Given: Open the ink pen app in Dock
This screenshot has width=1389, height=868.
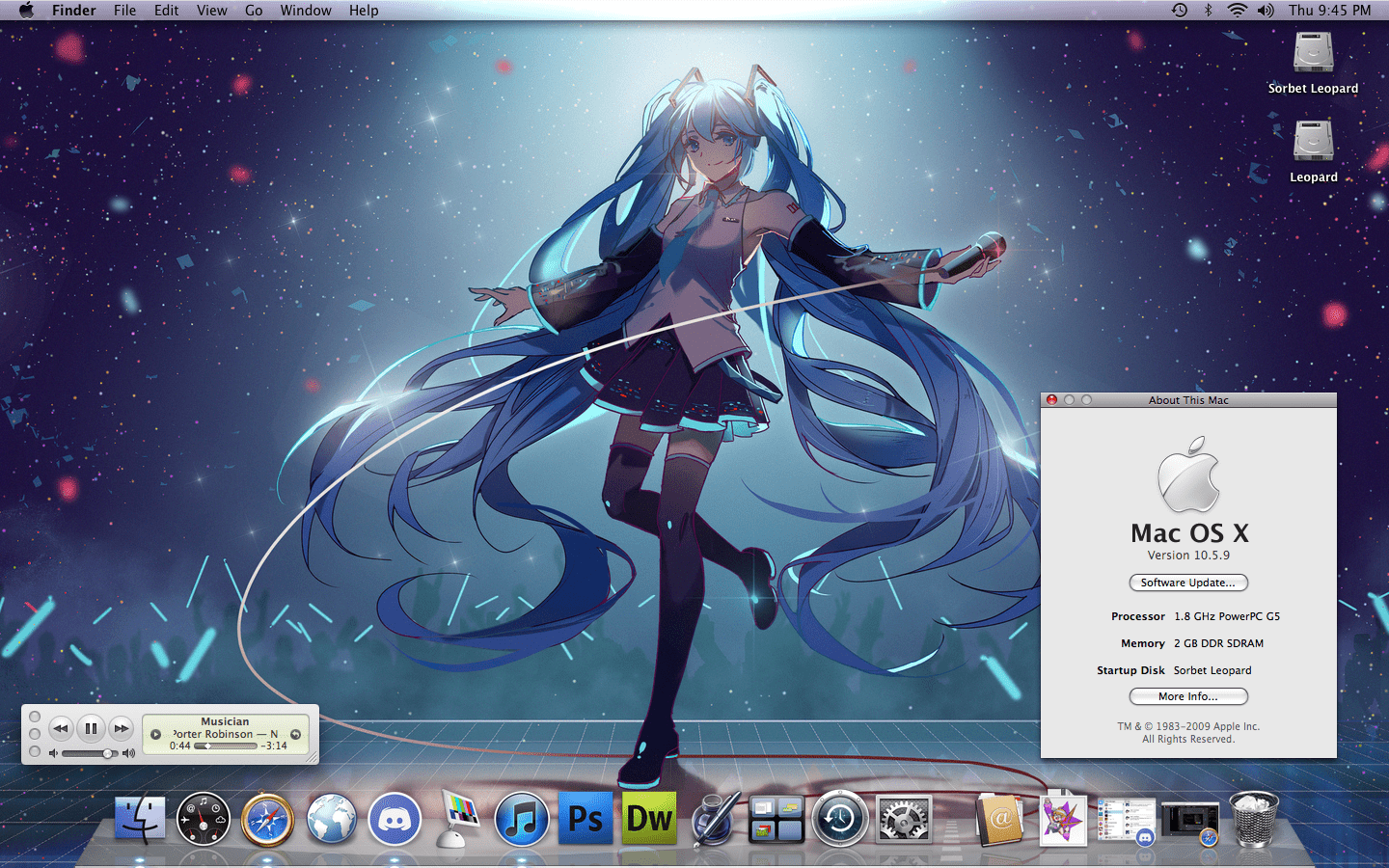Looking at the screenshot, I should pos(714,819).
